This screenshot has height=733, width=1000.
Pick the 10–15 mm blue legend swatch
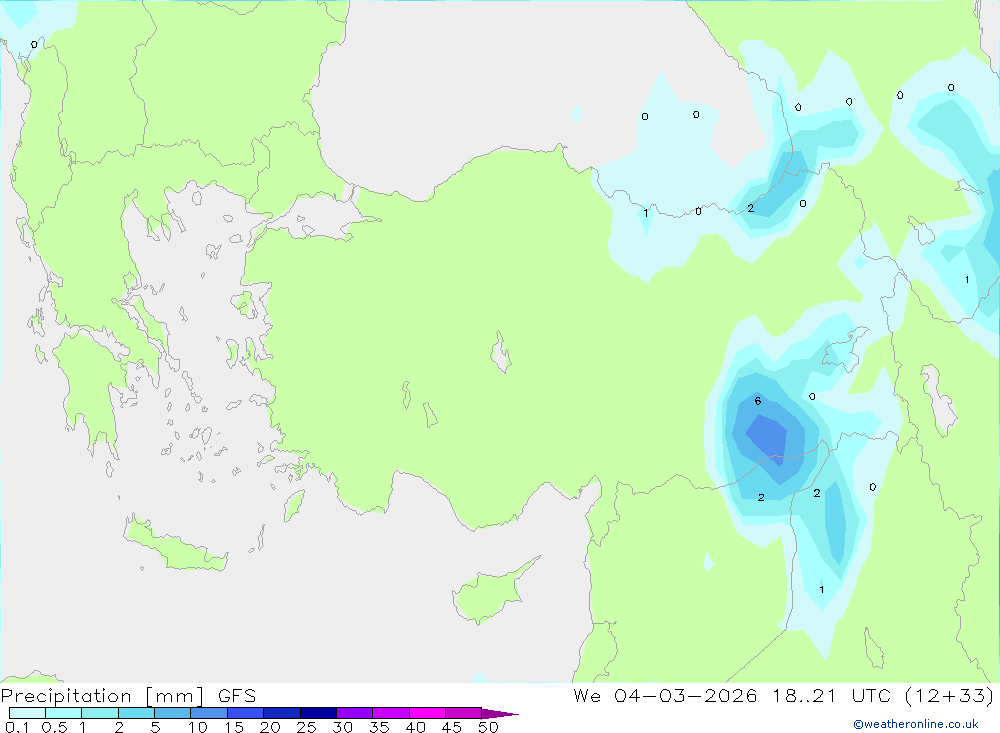click(209, 713)
